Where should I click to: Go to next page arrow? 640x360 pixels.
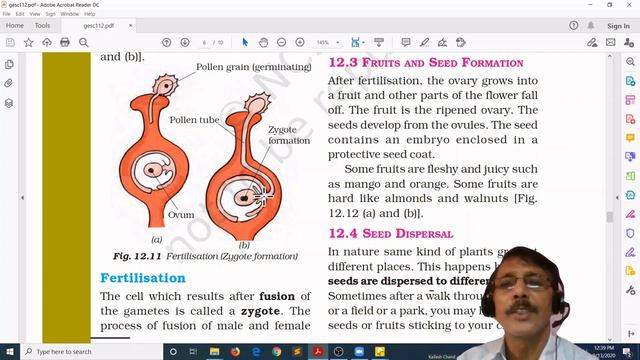point(185,42)
